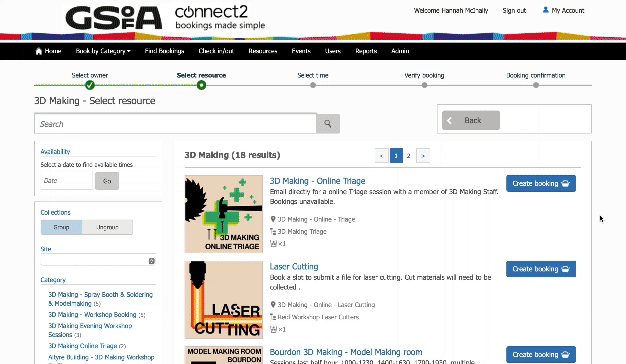Click the GSofA logo
The image size is (626, 364).
[x=114, y=17]
